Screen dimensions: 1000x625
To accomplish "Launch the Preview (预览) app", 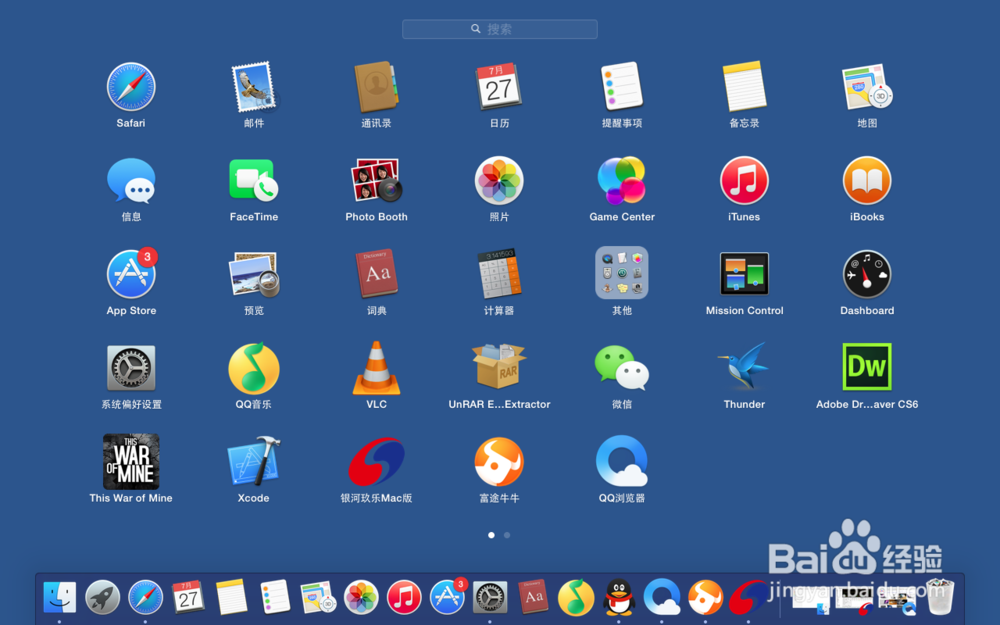I will point(254,275).
